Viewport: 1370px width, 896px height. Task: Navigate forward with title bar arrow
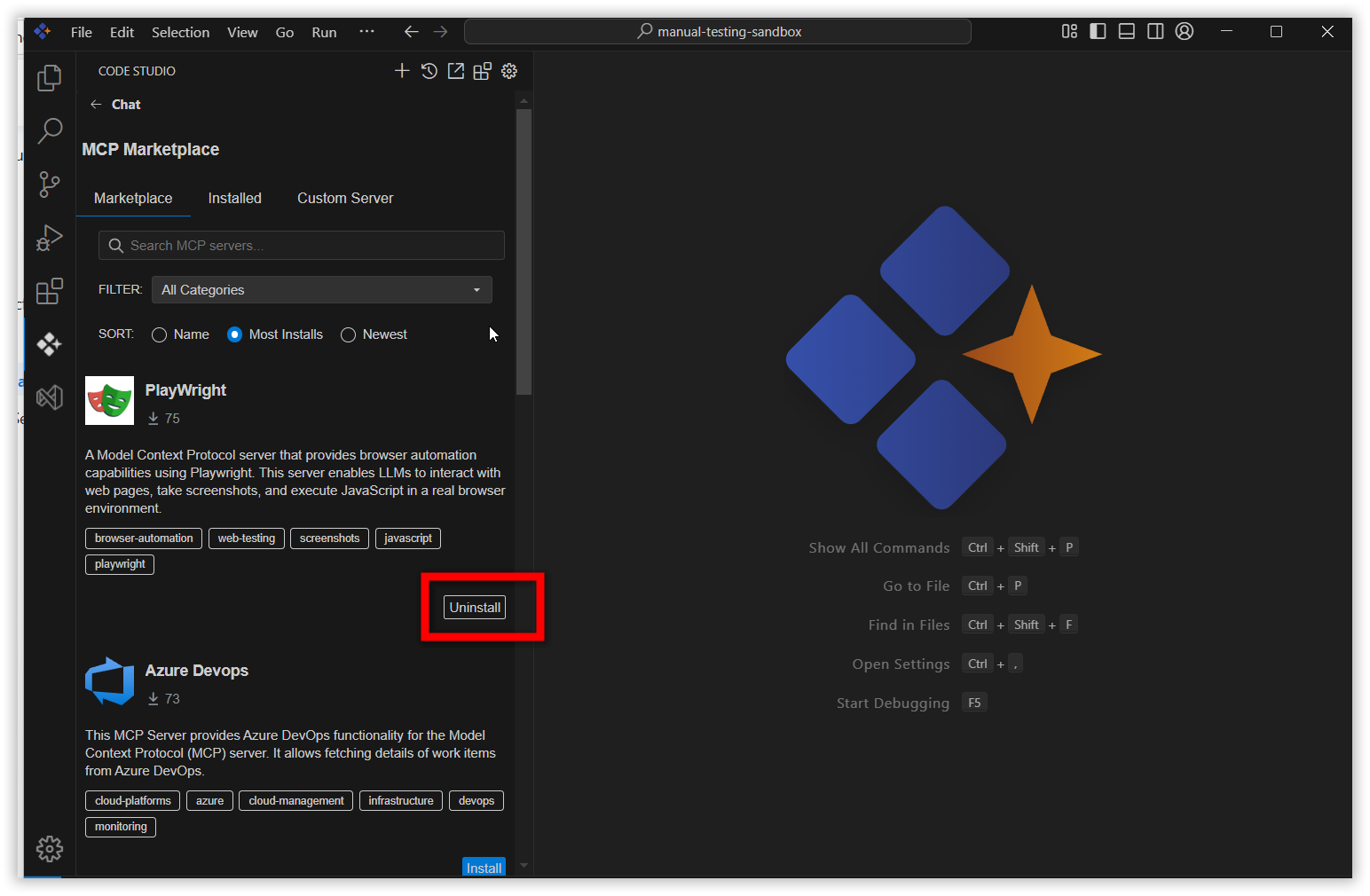pos(441,32)
